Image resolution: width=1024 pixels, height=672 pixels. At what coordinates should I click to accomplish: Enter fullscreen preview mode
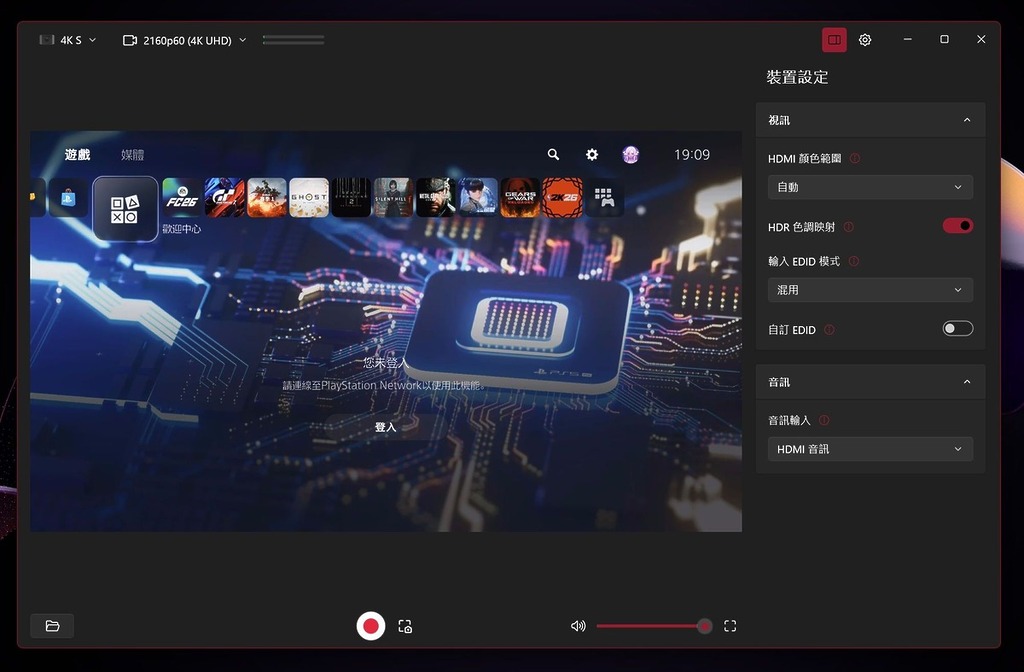[x=730, y=626]
